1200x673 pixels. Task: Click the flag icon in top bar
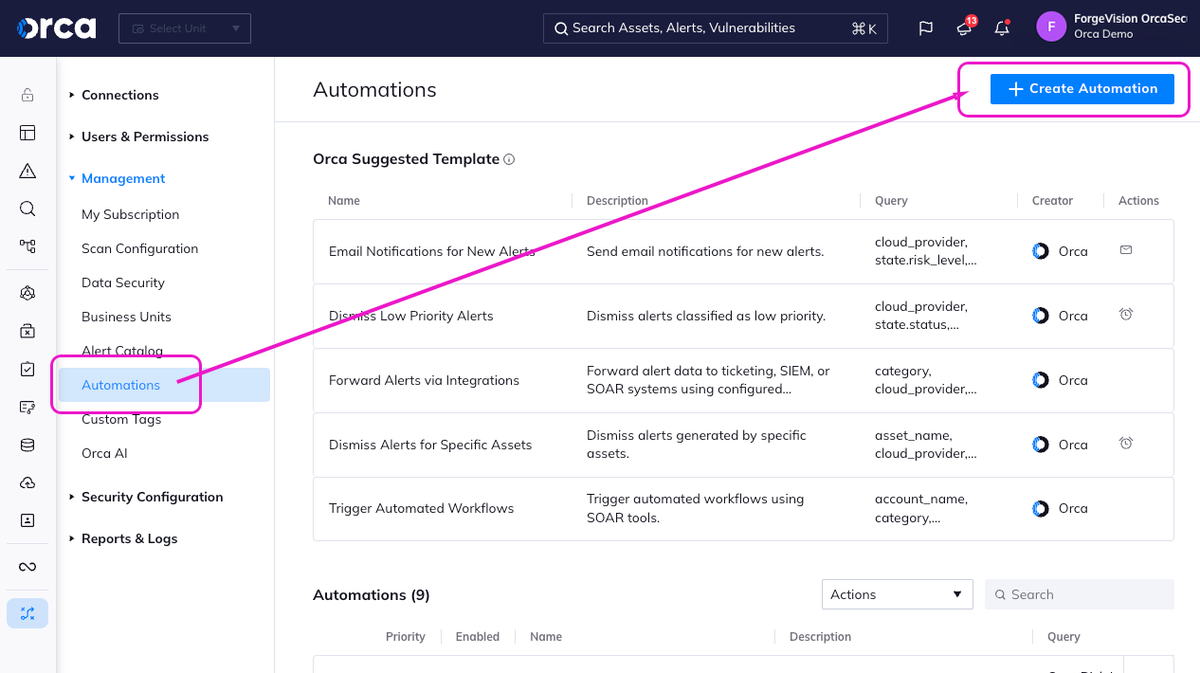coord(926,28)
